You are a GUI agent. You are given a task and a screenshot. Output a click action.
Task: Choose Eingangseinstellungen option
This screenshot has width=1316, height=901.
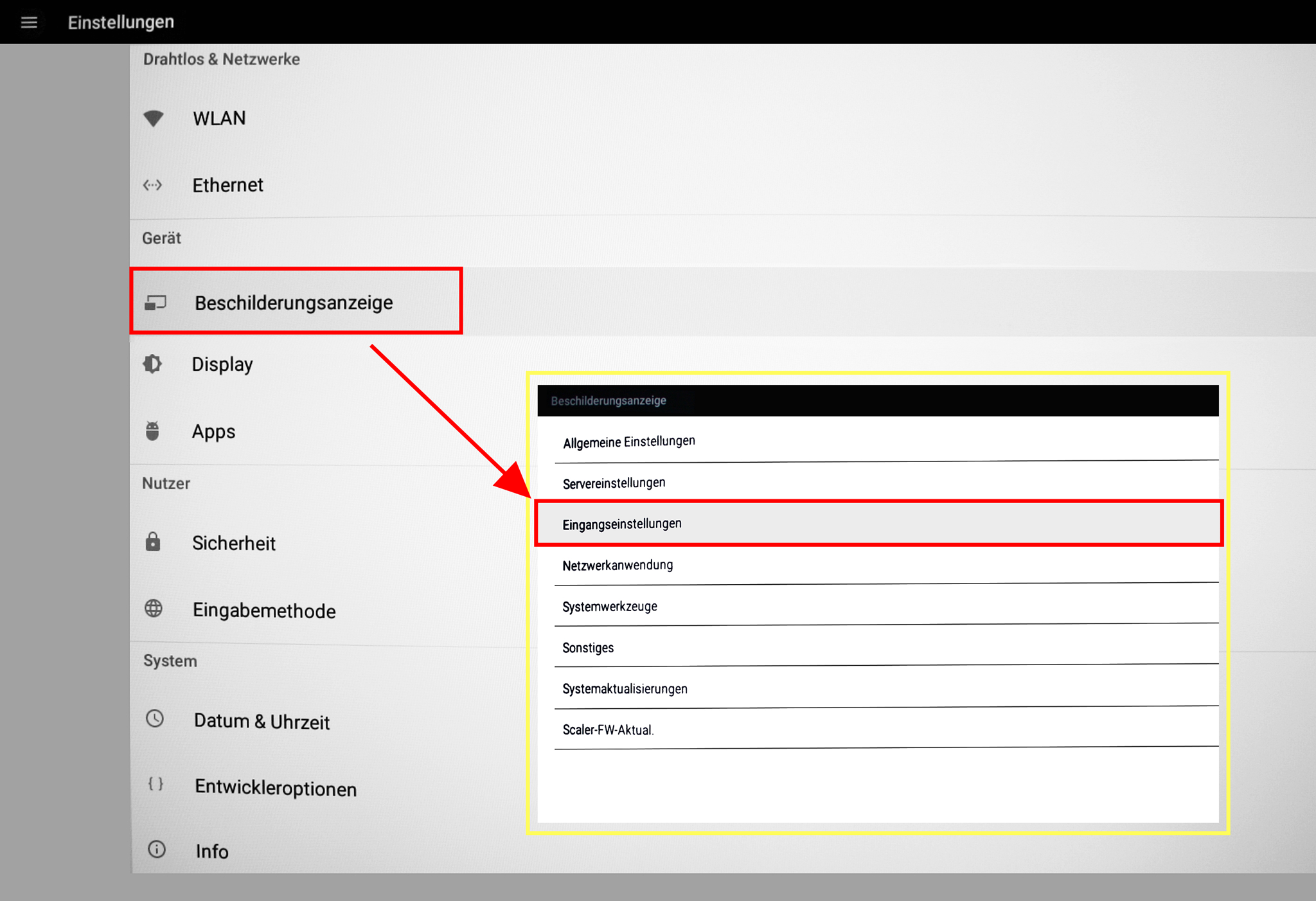coord(622,524)
